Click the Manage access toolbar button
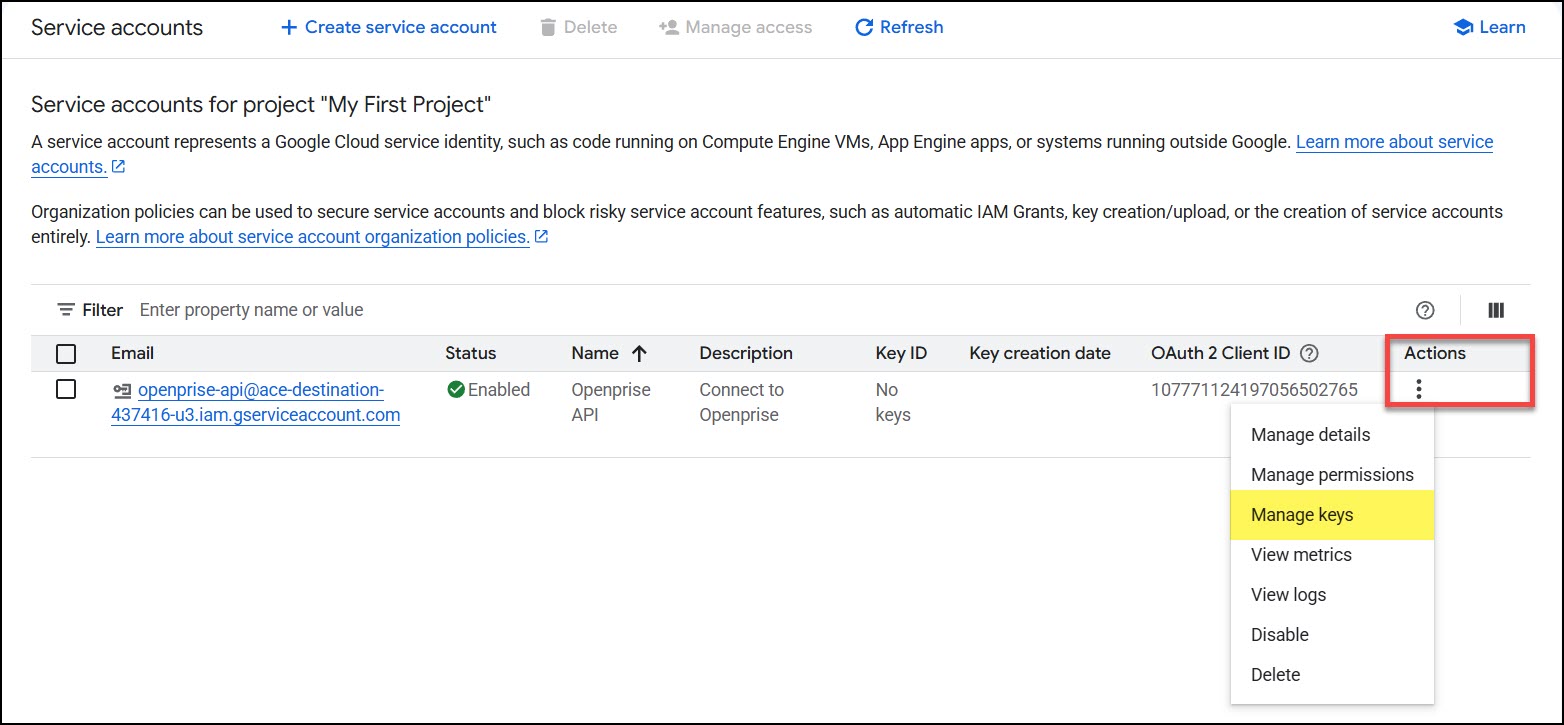The image size is (1564, 725). [x=735, y=27]
